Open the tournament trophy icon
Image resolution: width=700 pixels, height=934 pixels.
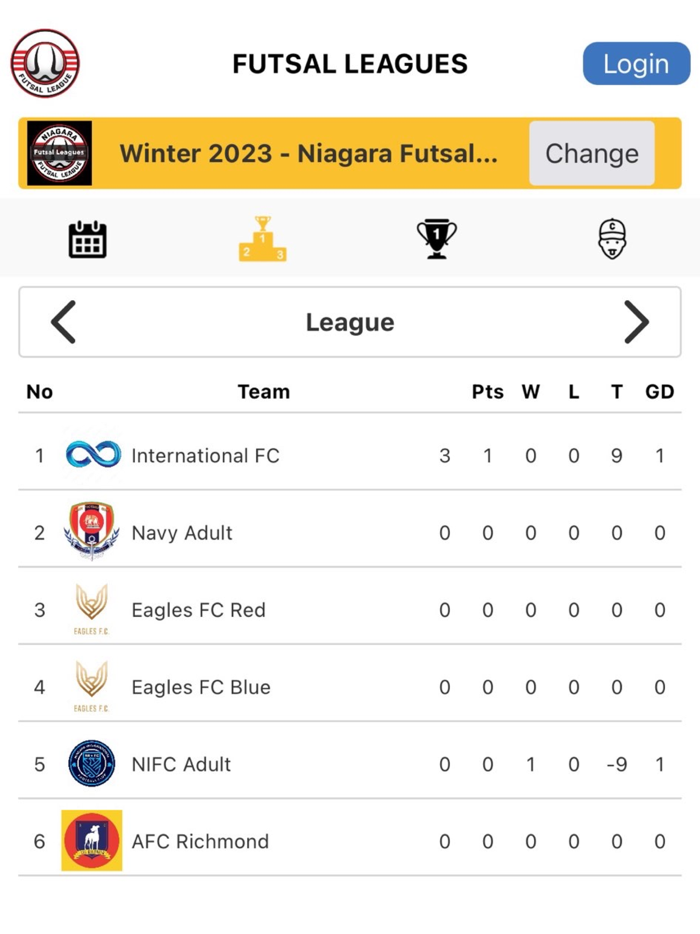(437, 237)
